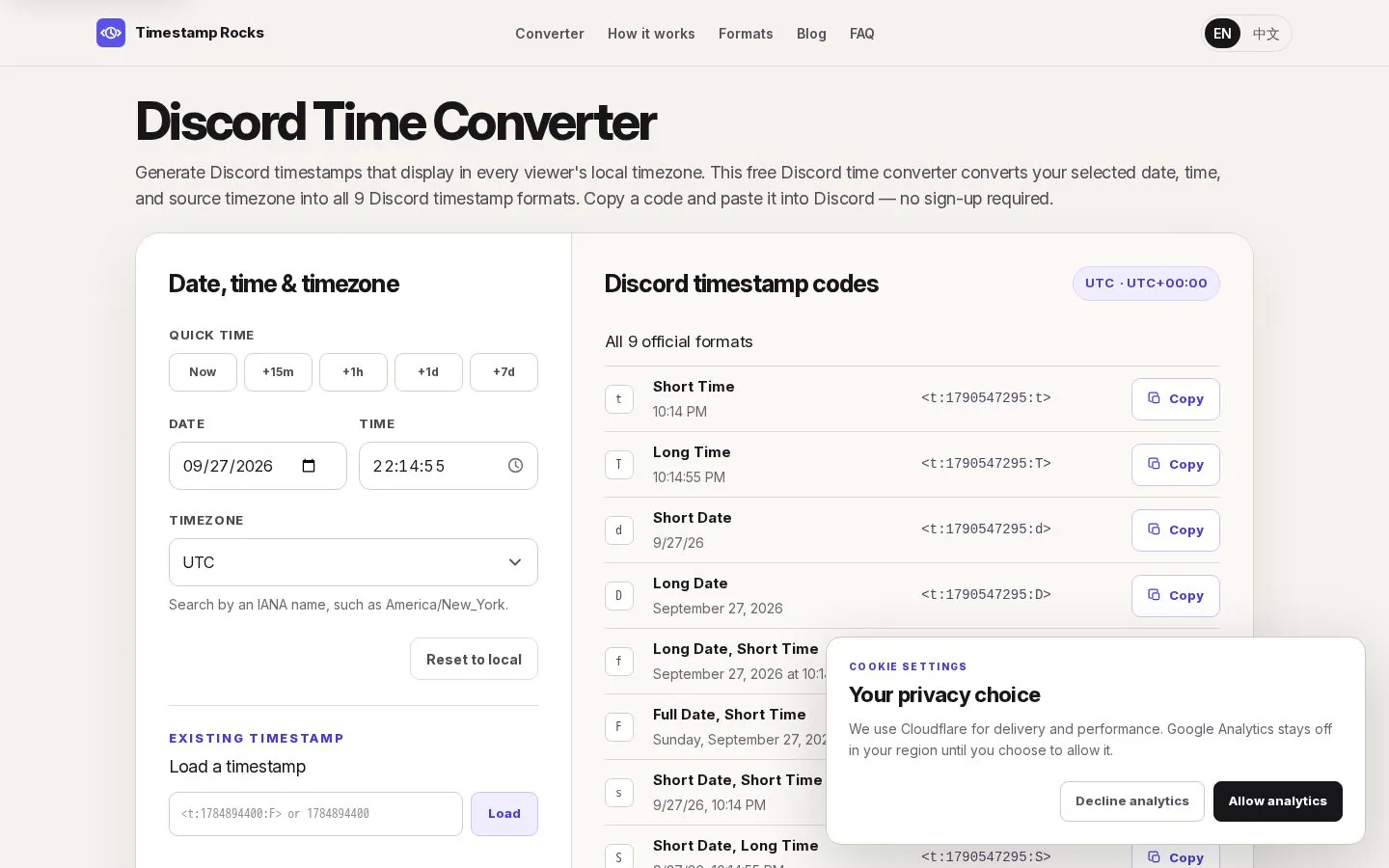Open the clock icon in Time field

pos(516,466)
